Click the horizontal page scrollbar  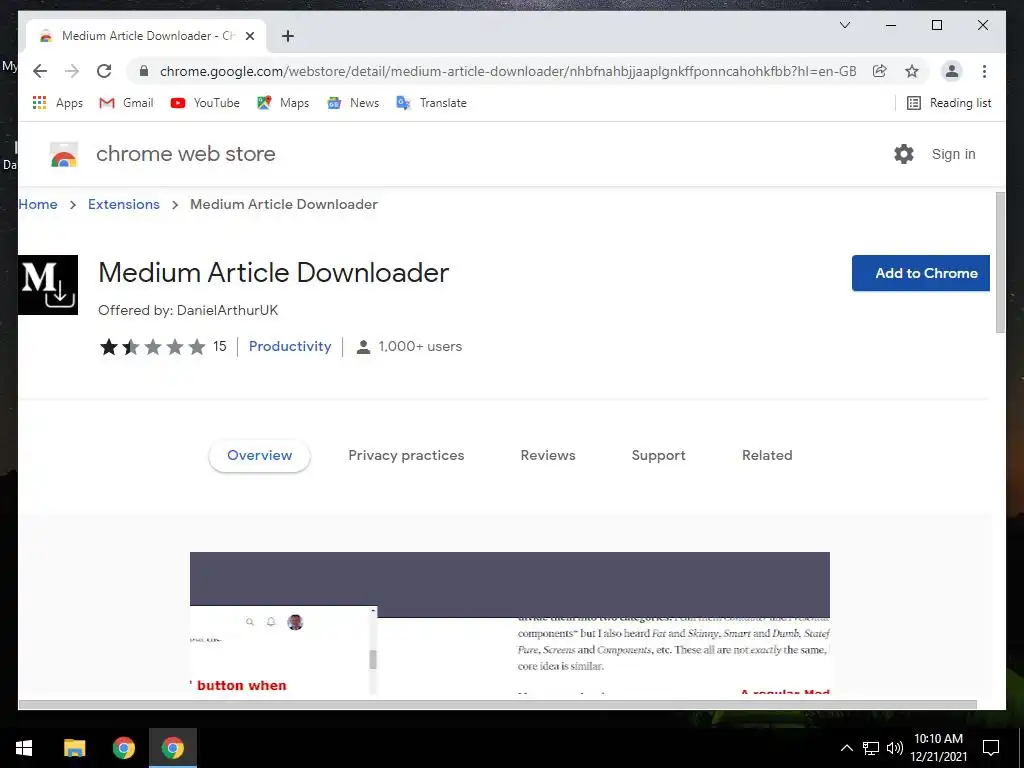point(498,705)
